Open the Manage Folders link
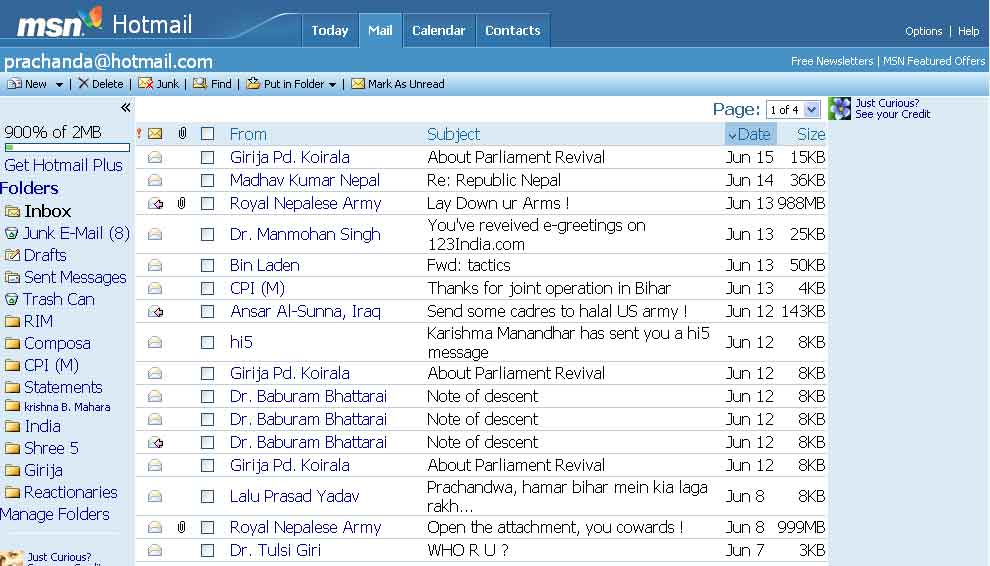The width and height of the screenshot is (990, 566). tap(55, 514)
